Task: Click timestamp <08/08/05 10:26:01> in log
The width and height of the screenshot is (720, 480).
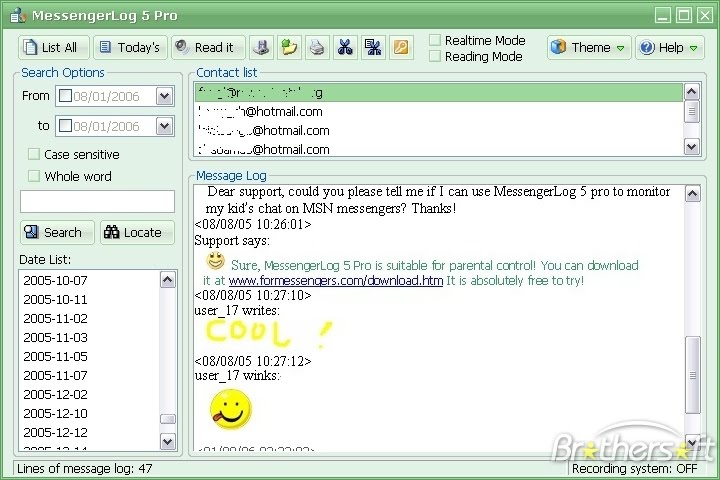Action: [253, 224]
